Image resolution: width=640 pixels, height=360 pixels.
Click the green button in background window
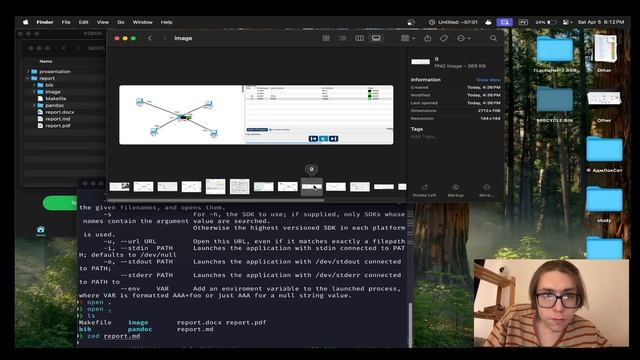point(60,203)
